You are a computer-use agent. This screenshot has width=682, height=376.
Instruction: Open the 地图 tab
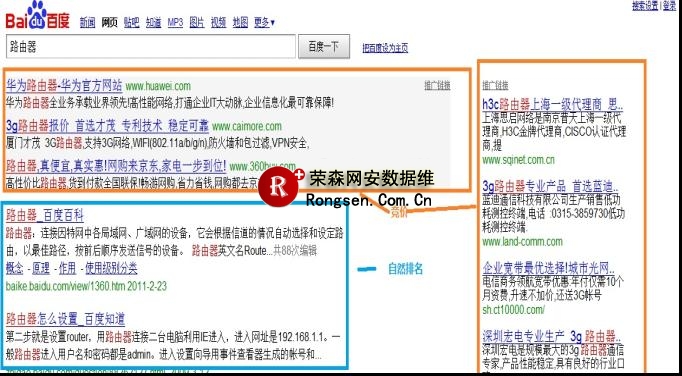240,22
